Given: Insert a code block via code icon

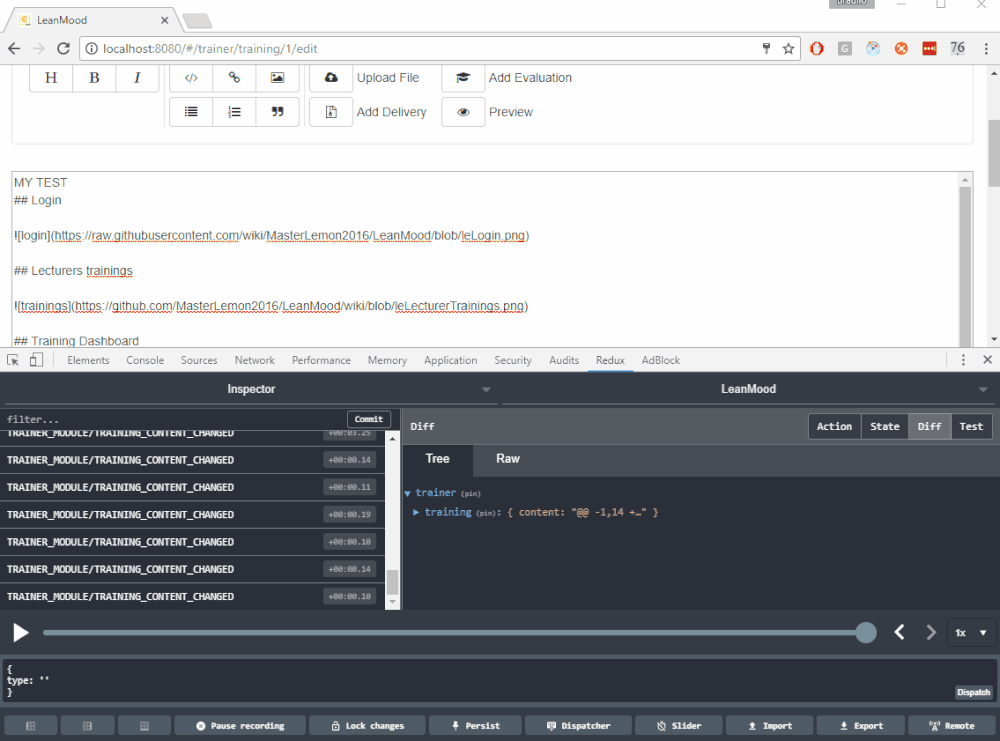Looking at the screenshot, I should [x=190, y=77].
